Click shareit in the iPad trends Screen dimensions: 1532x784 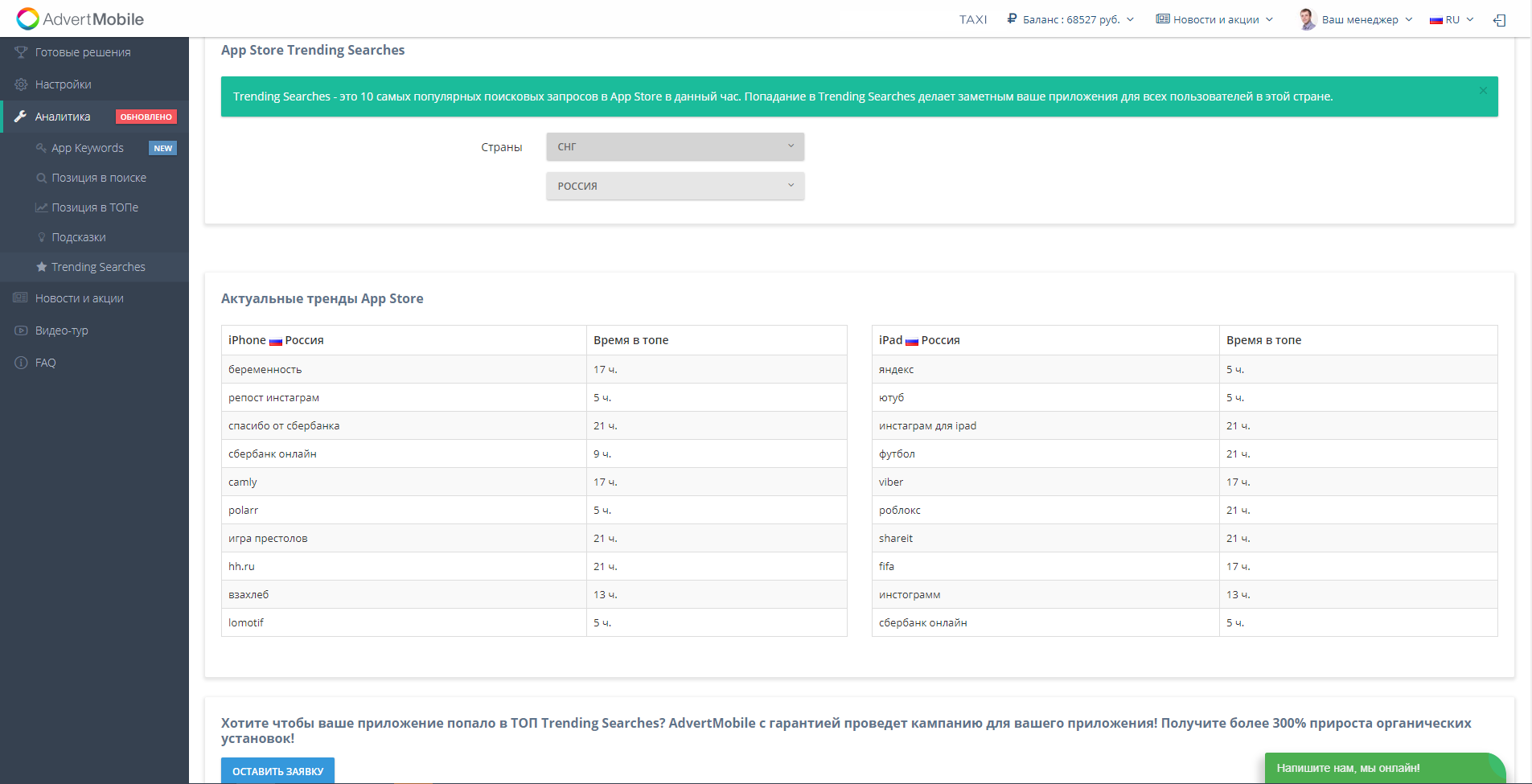coord(896,538)
